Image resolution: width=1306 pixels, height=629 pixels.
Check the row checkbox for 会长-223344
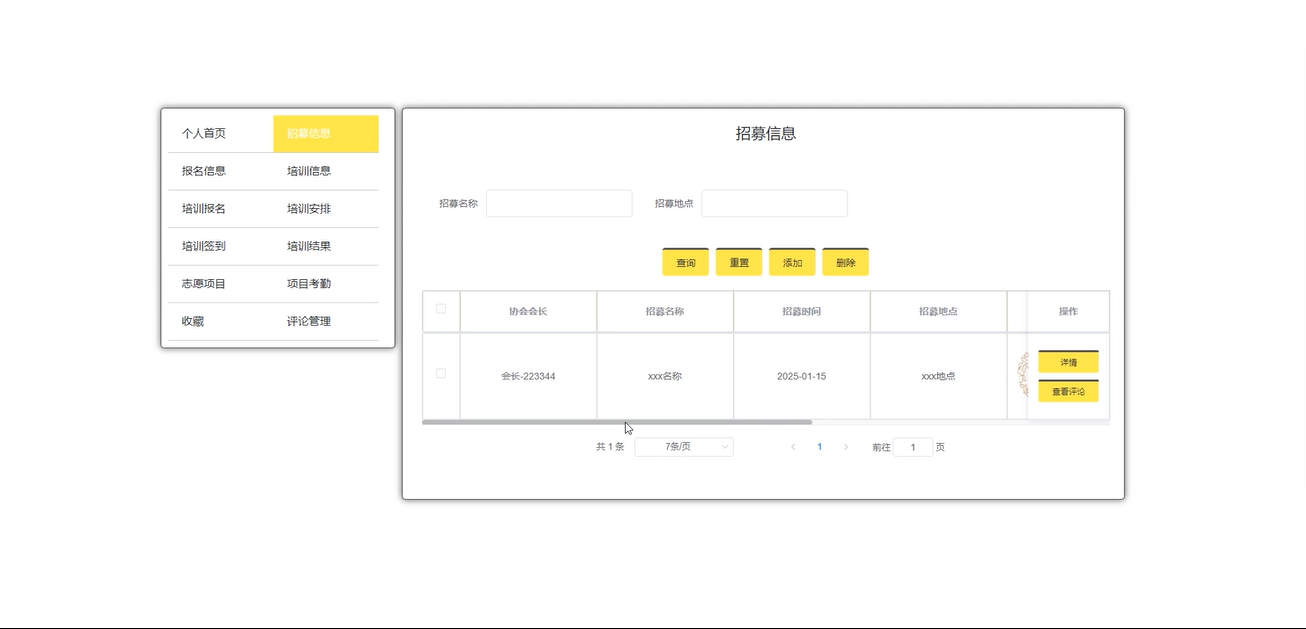[x=441, y=374]
